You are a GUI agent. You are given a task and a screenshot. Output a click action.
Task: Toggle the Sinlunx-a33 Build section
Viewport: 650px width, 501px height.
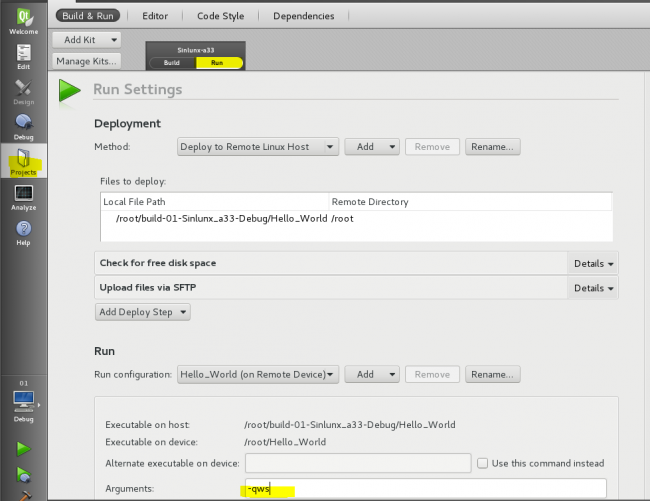pos(171,62)
